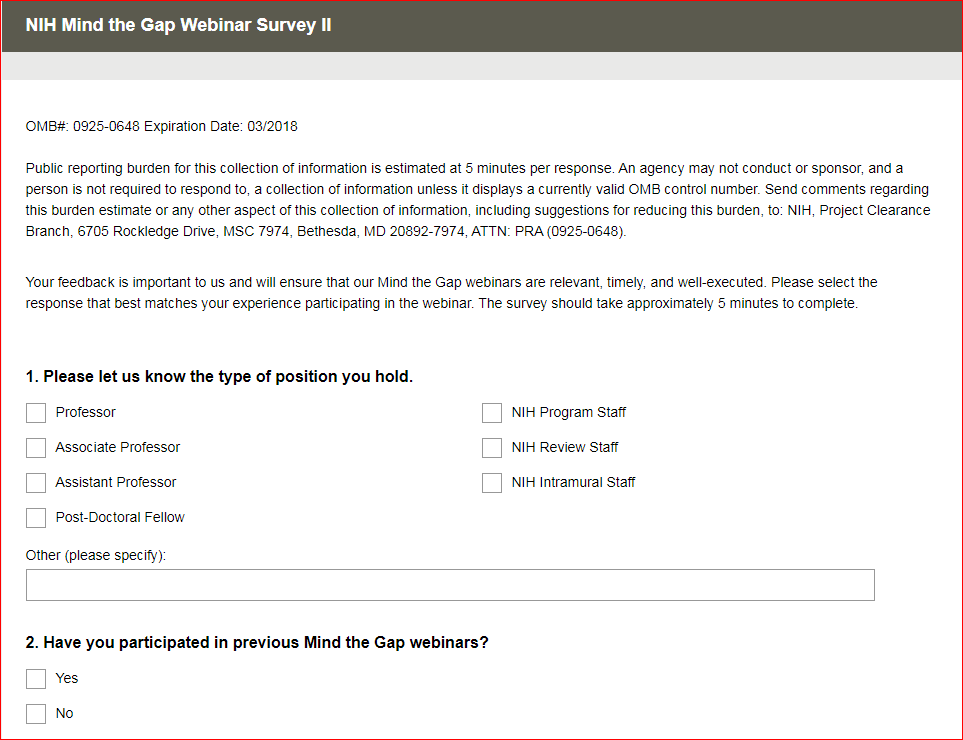Screen dimensions: 963x740
Task: Click the NIH Mind the Gap survey title
Action: 178,25
